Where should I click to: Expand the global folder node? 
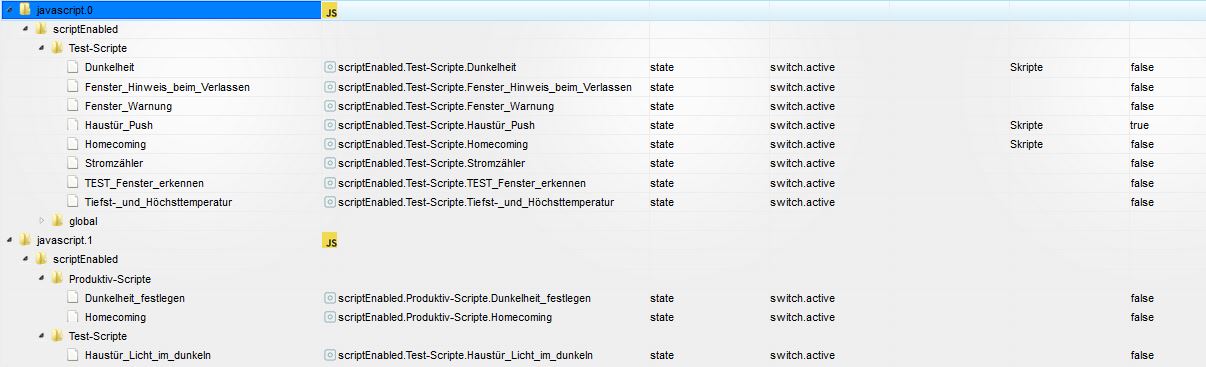[x=42, y=221]
